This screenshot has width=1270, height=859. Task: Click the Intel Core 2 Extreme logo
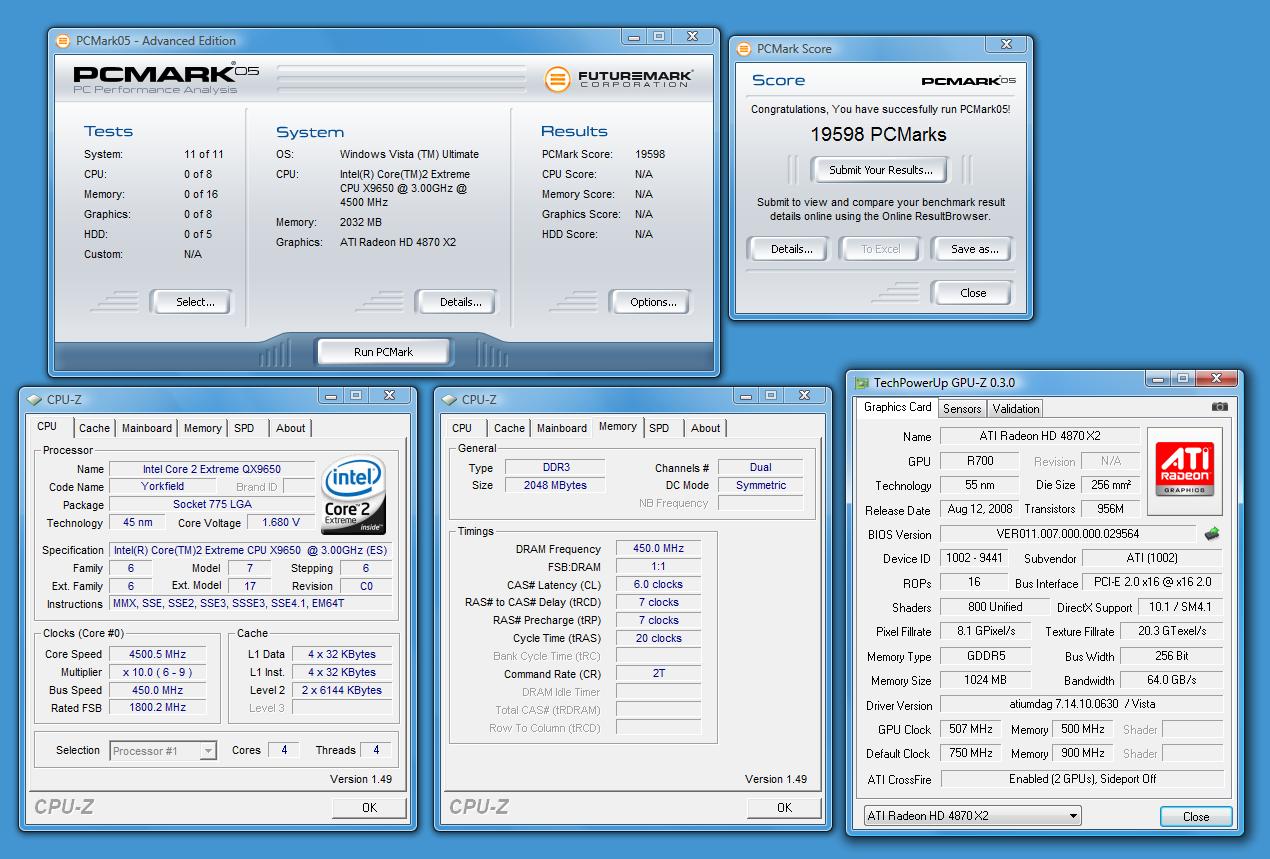[x=354, y=495]
